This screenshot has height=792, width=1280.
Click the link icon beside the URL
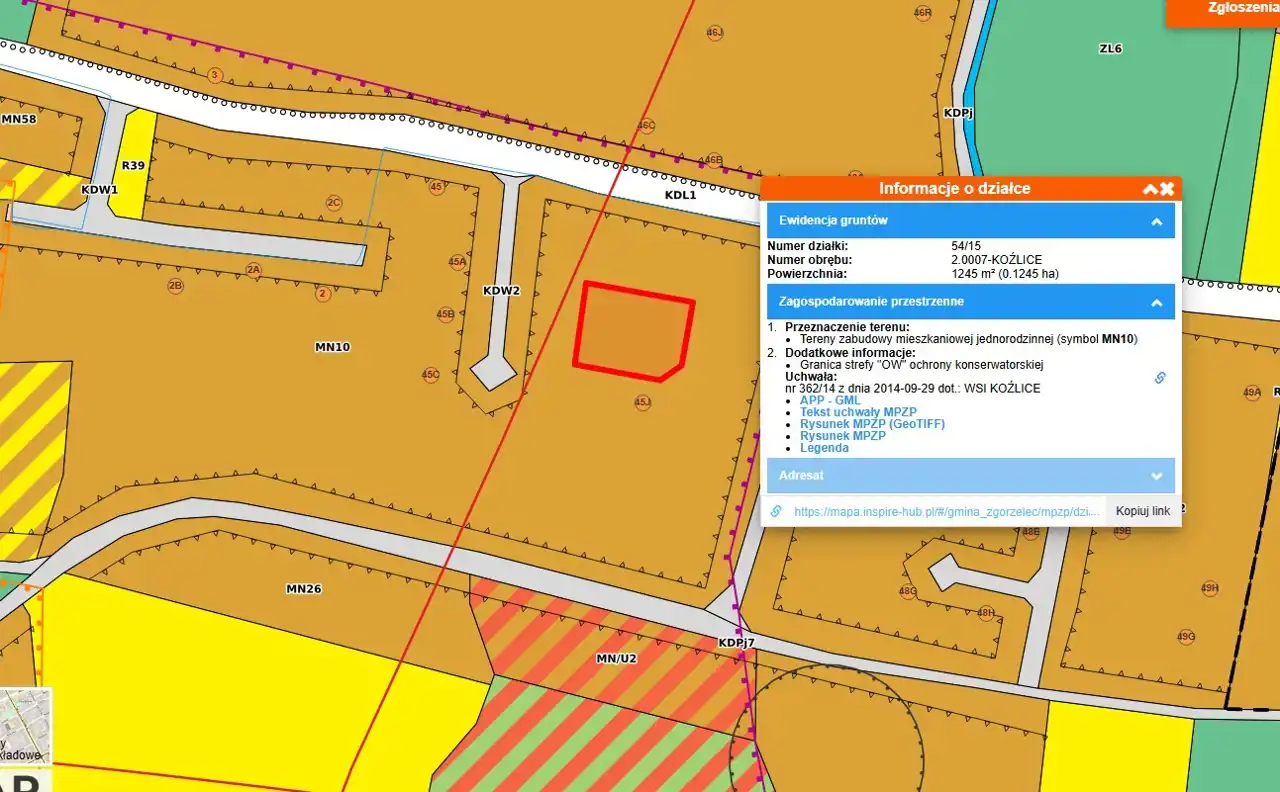(x=776, y=511)
